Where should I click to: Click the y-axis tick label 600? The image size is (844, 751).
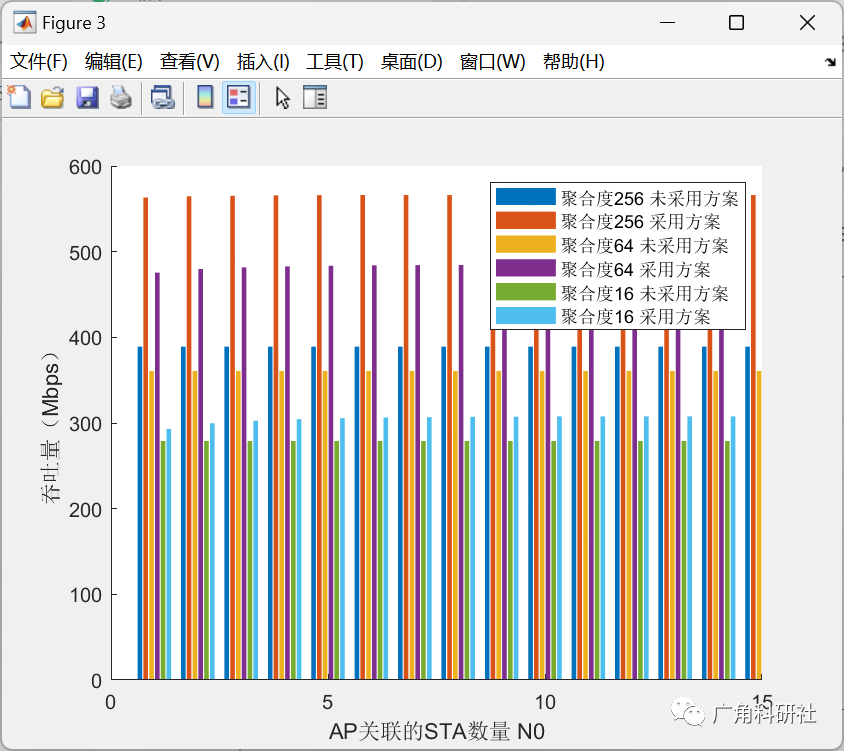pos(85,167)
